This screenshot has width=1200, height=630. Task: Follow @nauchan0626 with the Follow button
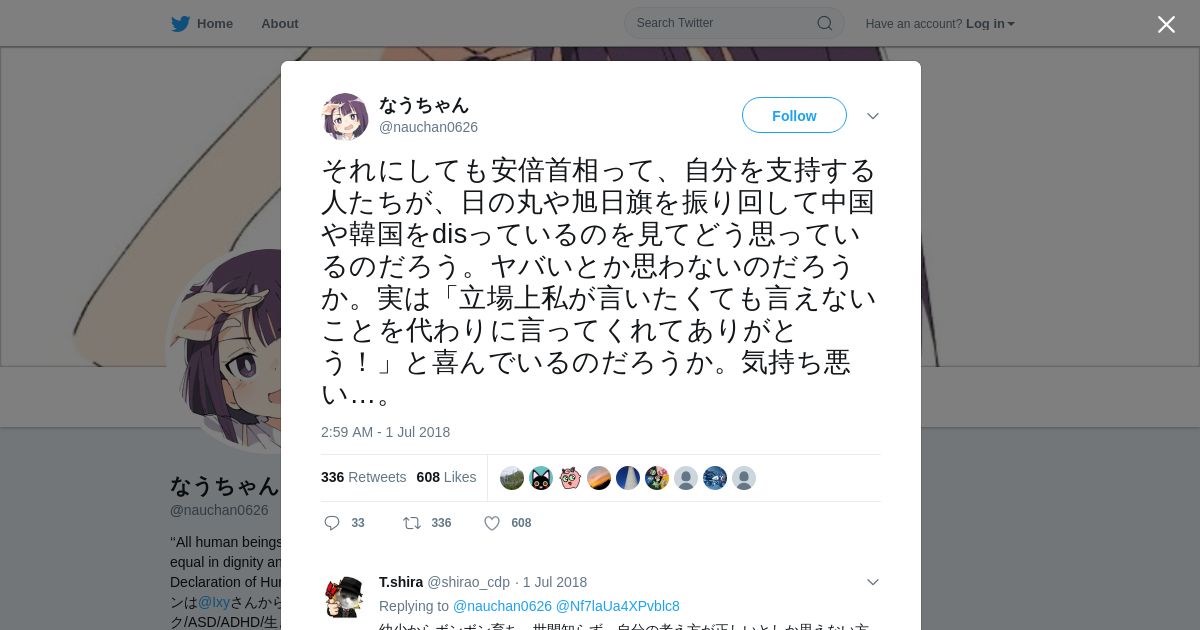point(794,115)
